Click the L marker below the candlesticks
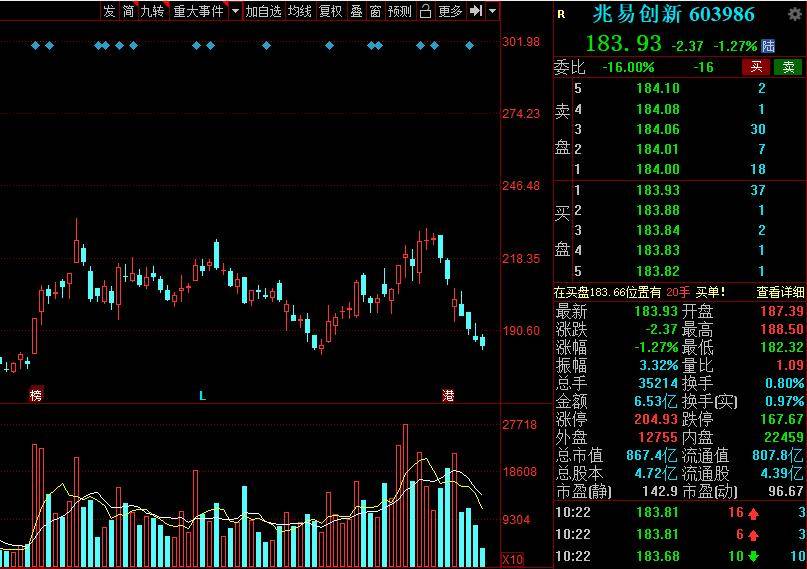Image resolution: width=807 pixels, height=569 pixels. (x=202, y=396)
